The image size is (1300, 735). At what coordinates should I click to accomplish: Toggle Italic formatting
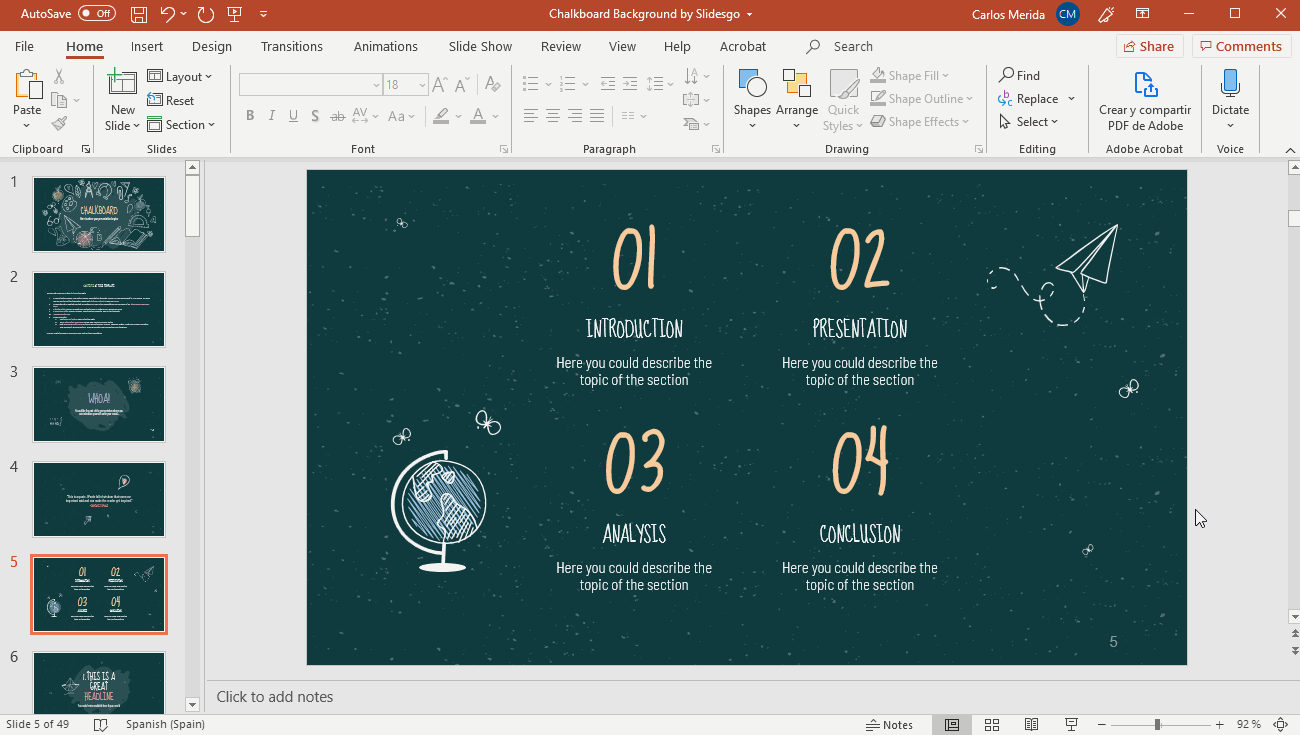coord(272,116)
